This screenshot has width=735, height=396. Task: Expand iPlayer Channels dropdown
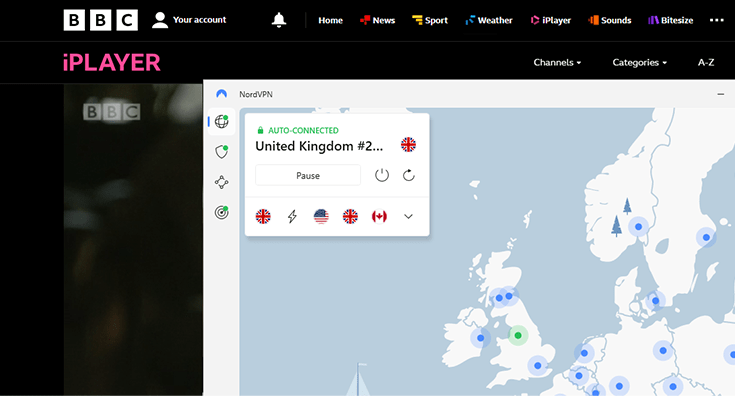click(557, 62)
